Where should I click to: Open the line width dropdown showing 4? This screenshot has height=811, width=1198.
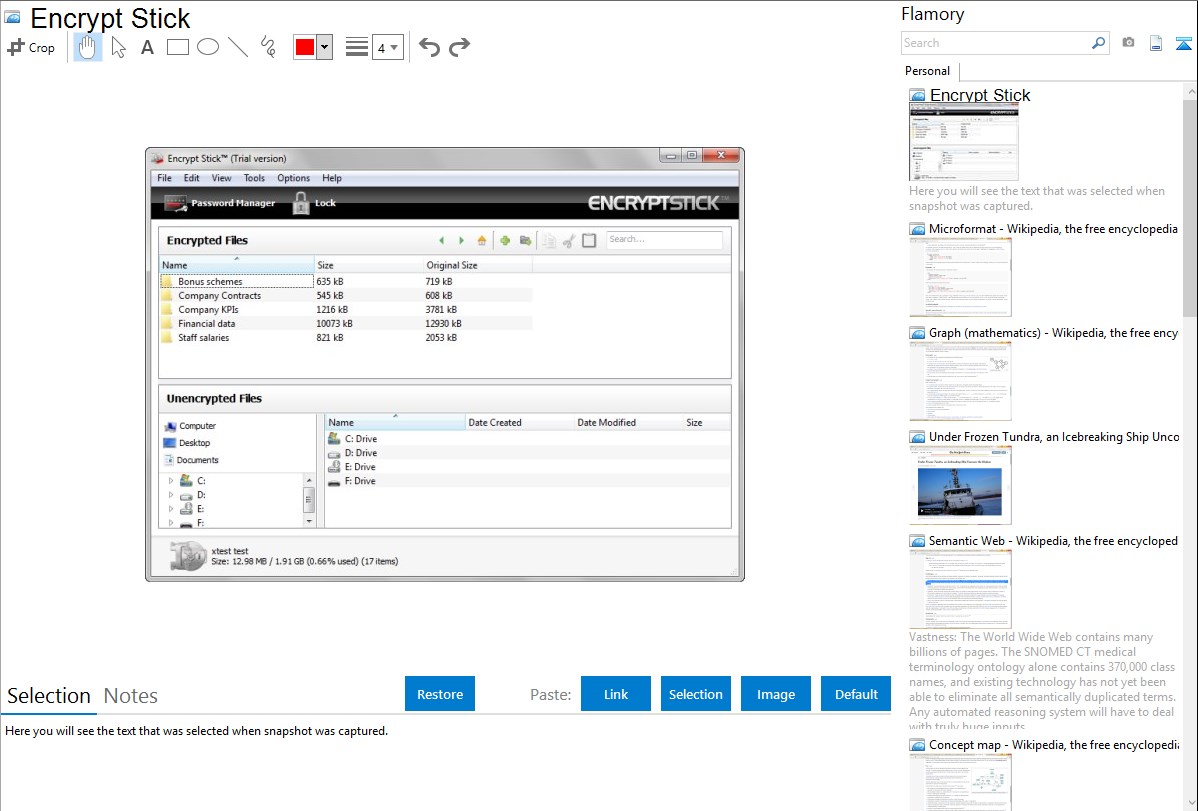(387, 47)
